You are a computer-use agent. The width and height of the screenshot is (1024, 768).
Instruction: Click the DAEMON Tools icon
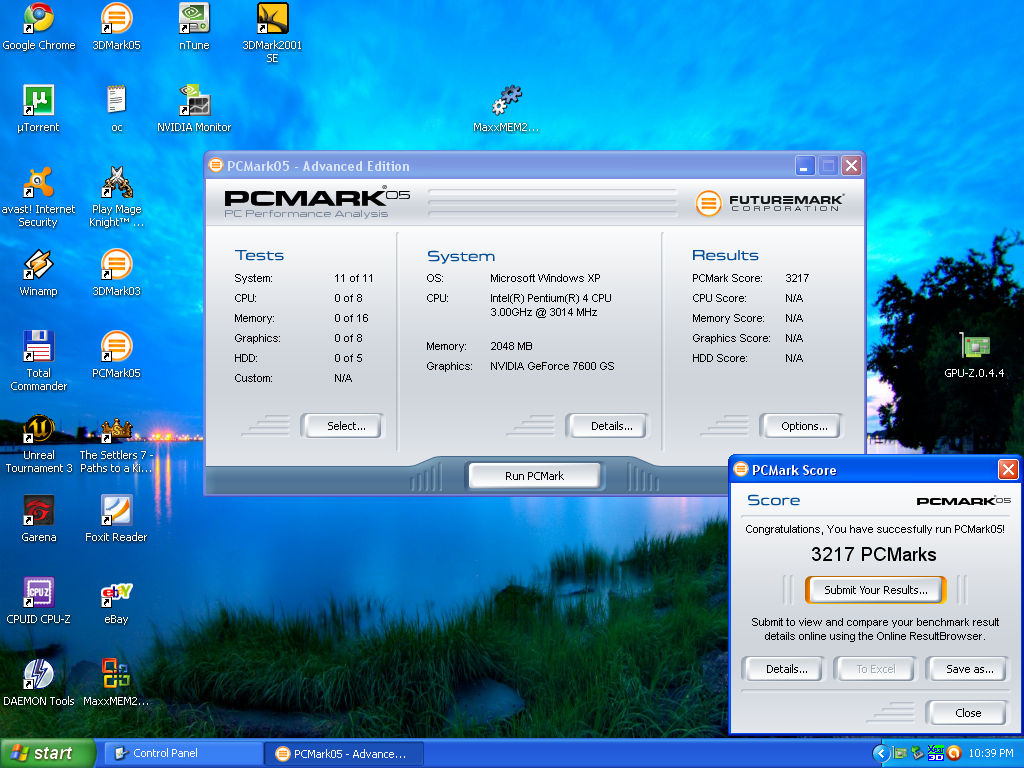coord(39,683)
